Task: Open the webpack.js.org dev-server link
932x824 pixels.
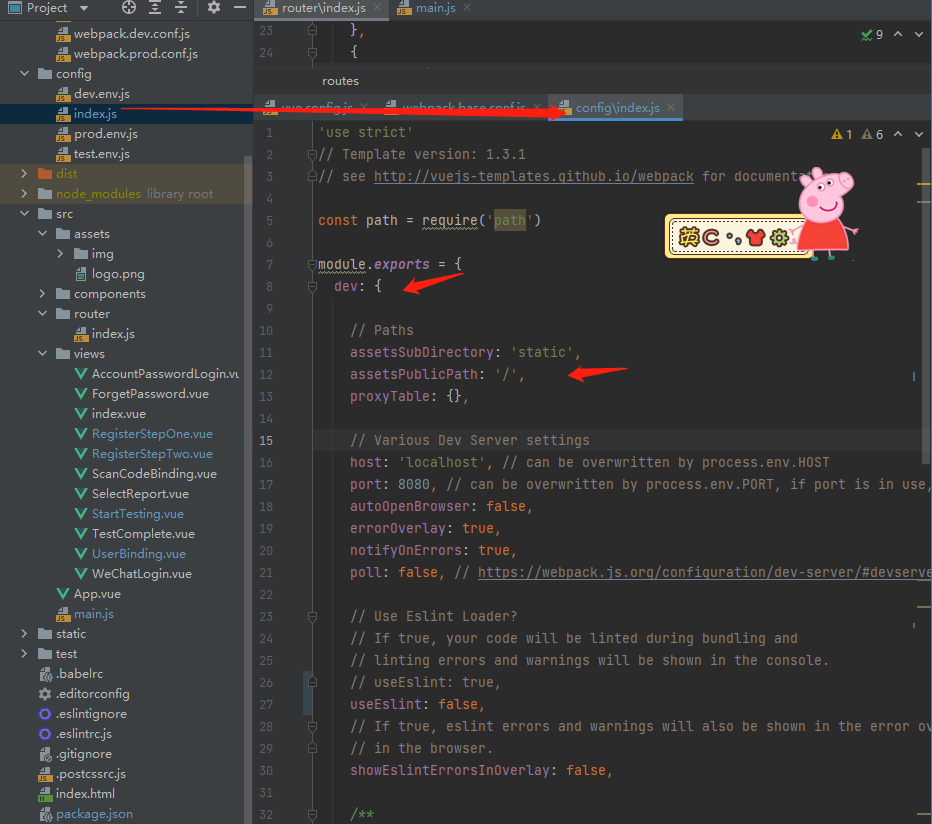Action: (704, 573)
